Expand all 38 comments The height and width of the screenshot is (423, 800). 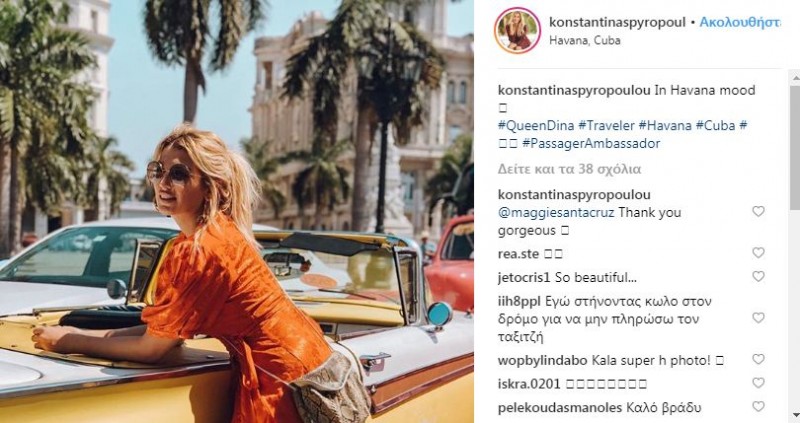tap(569, 169)
